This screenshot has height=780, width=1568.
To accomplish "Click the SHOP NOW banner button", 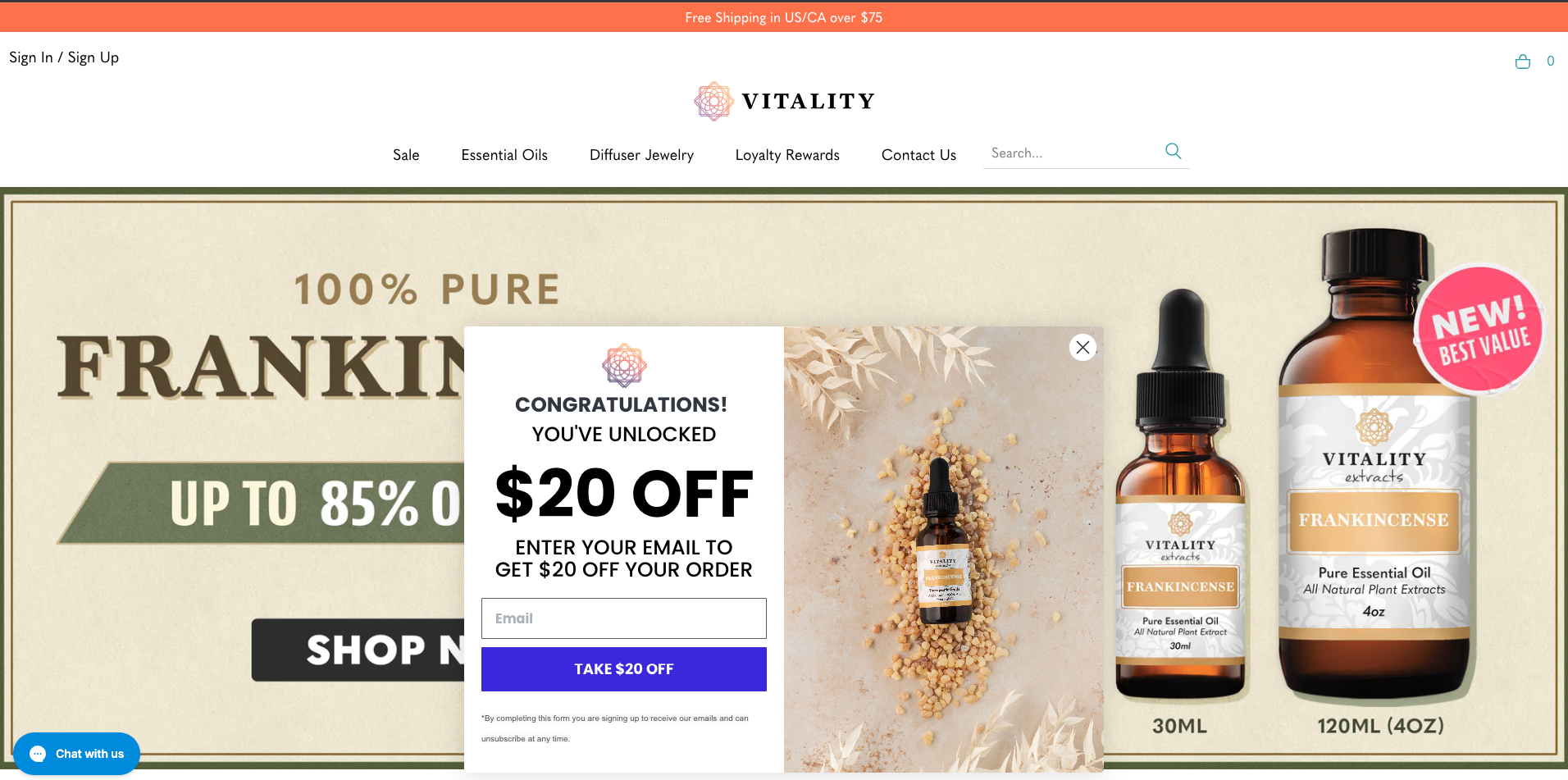I will pos(358,650).
